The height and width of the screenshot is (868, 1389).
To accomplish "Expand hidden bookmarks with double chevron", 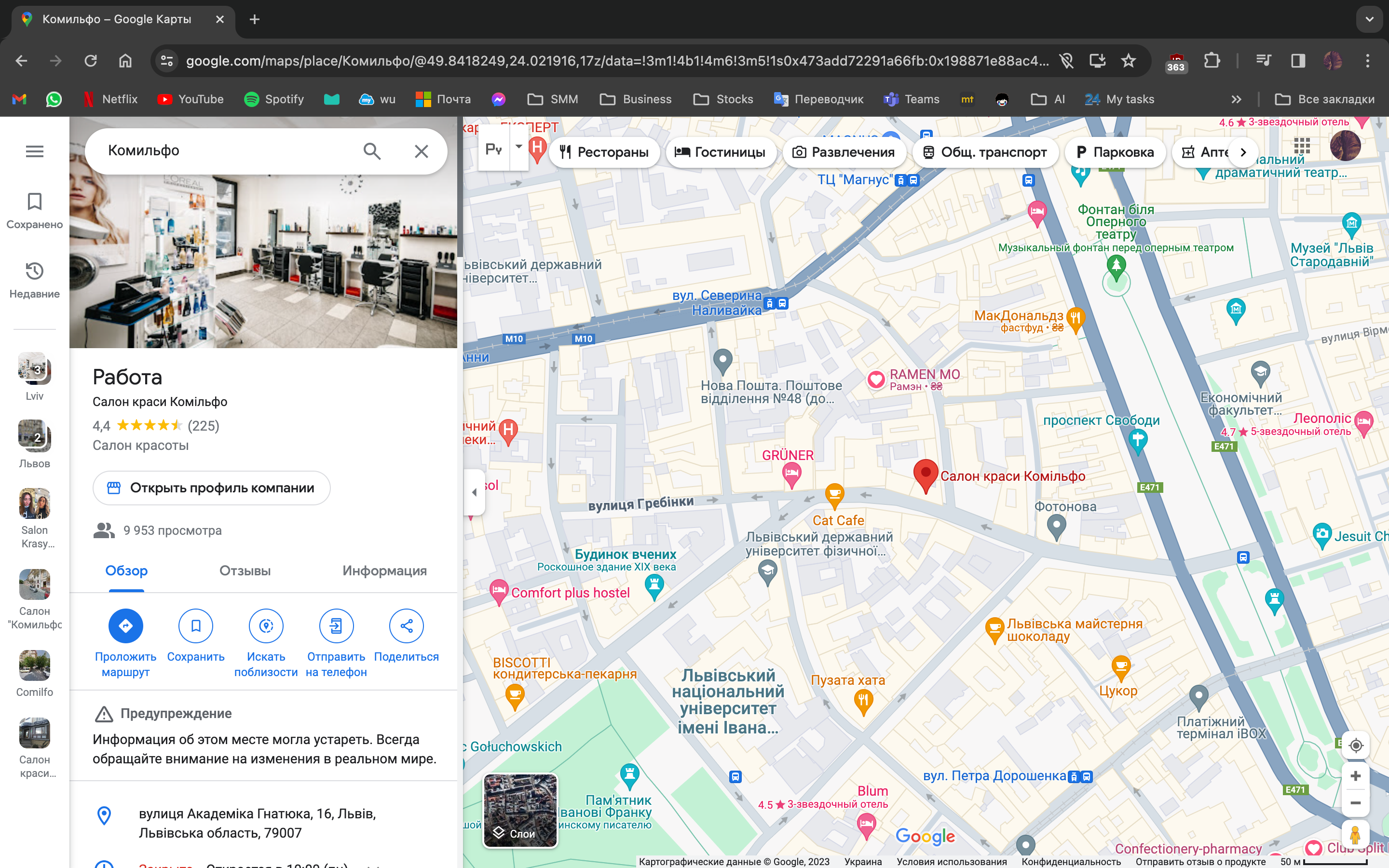I will [1236, 99].
